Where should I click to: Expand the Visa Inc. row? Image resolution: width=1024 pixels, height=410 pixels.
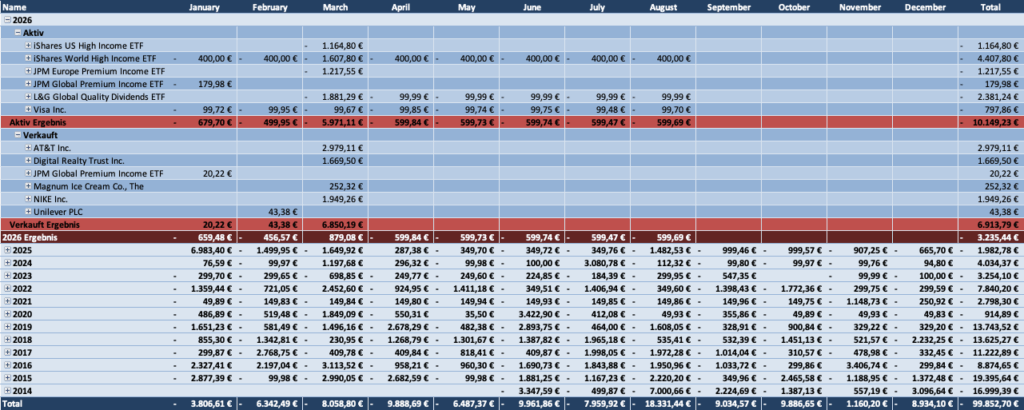point(28,109)
